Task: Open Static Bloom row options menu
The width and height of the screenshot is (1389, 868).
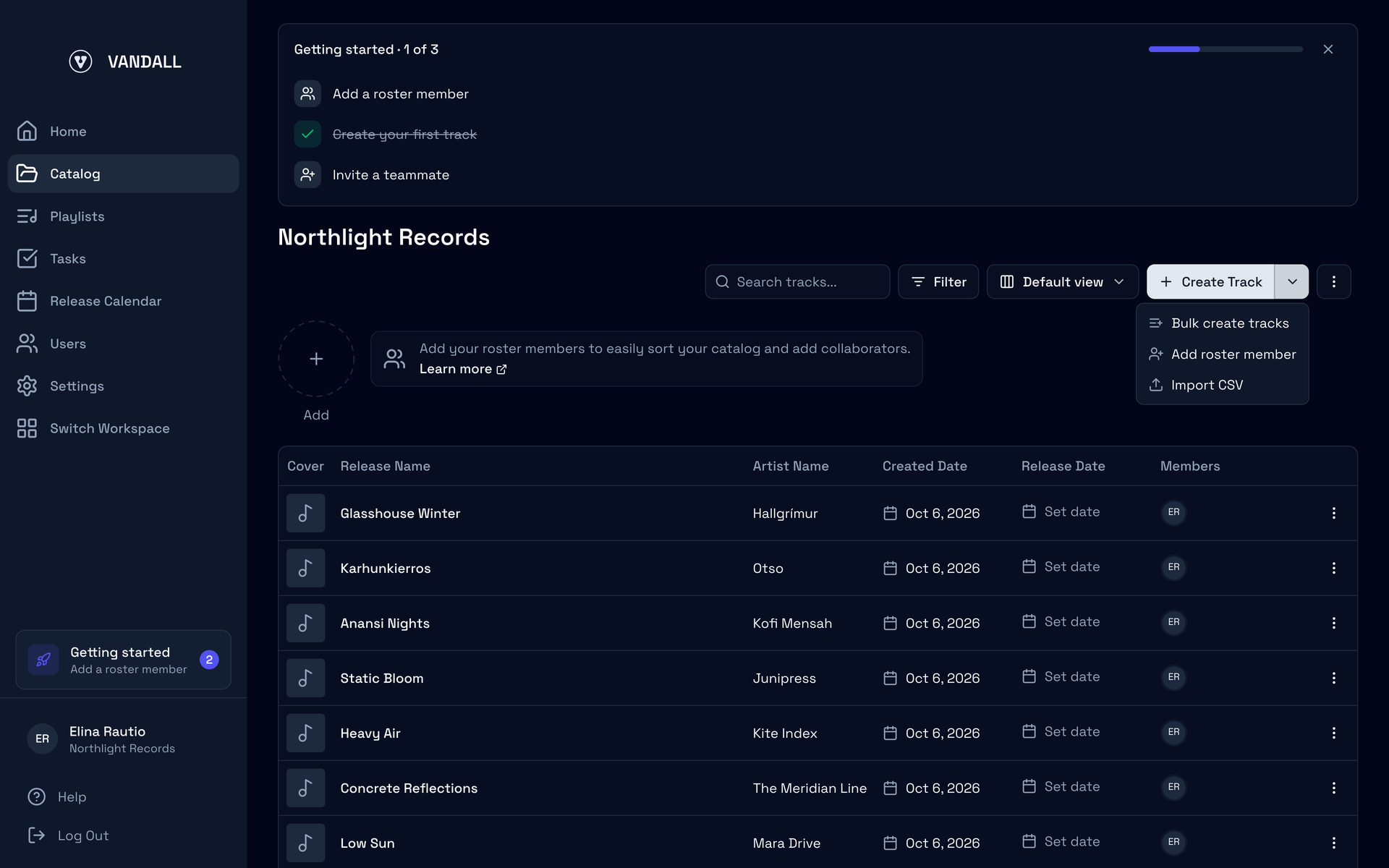Action: pyautogui.click(x=1334, y=678)
